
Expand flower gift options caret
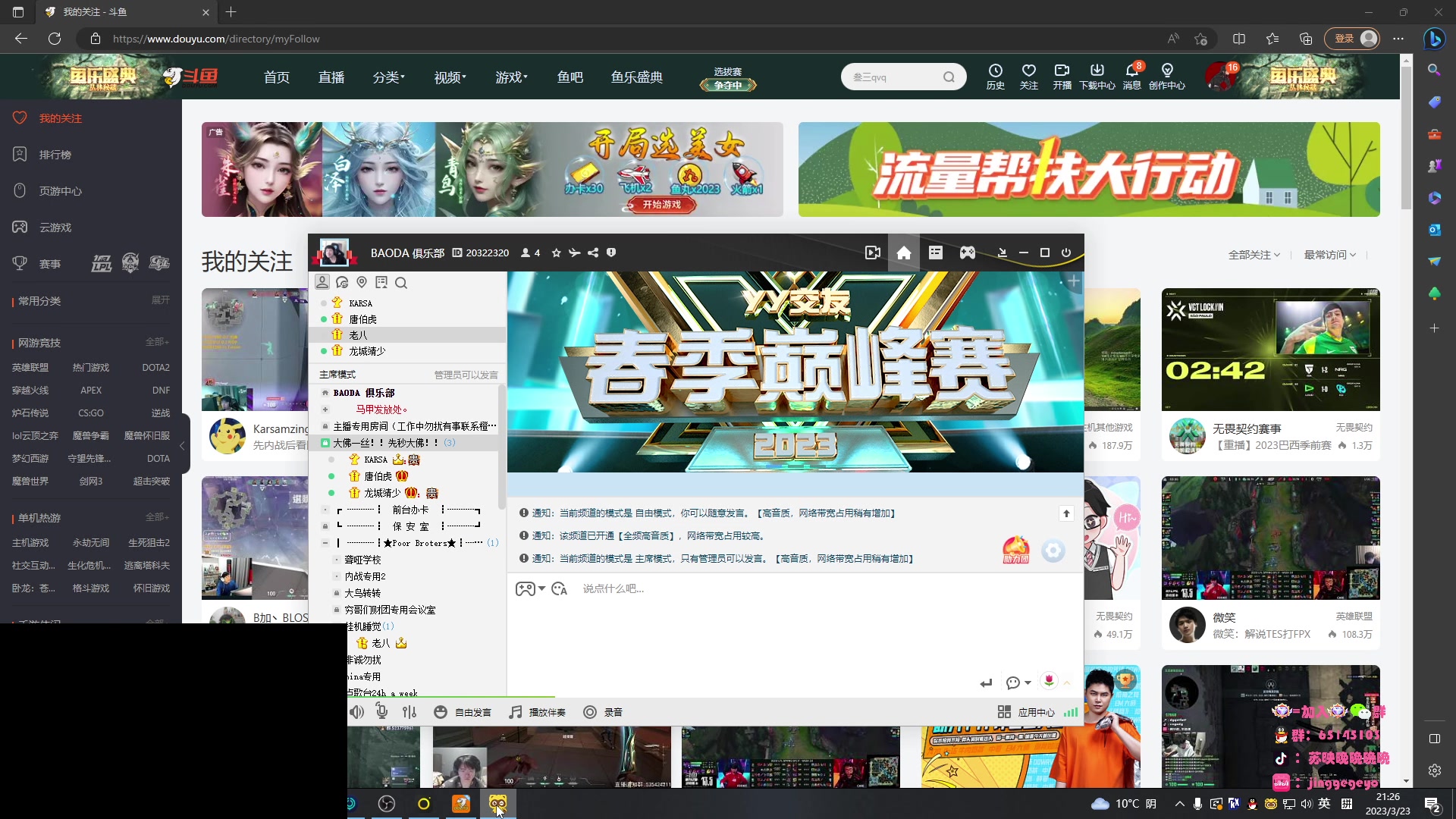(1067, 682)
